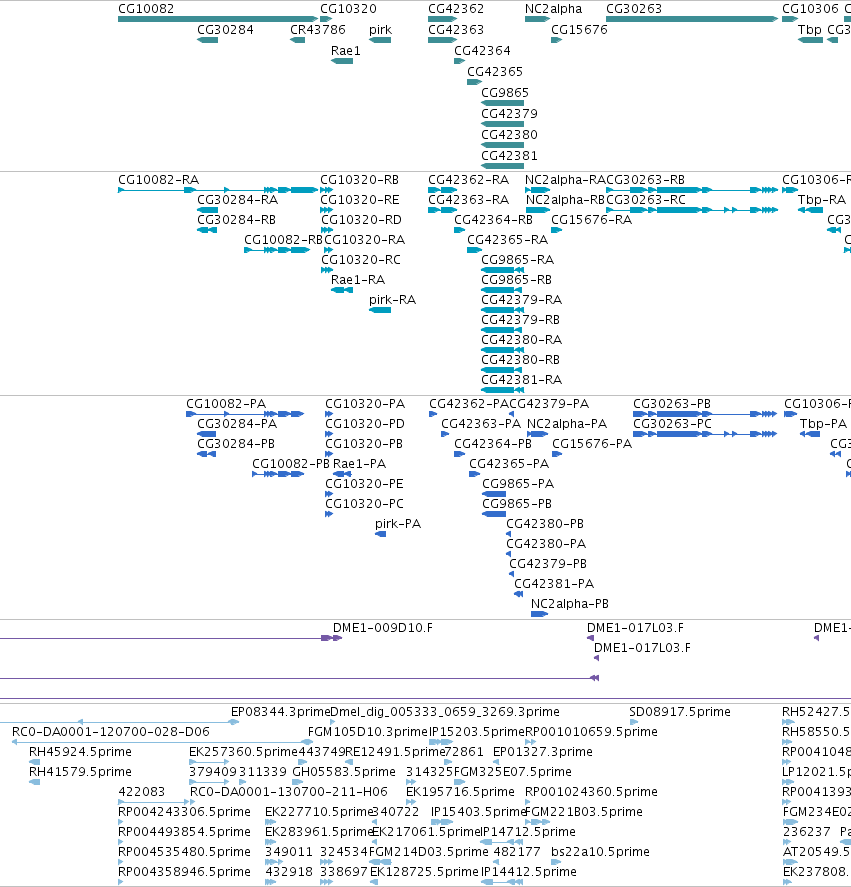Click protein CG42380-PB label
Image resolution: width=851 pixels, height=887 pixels.
pyautogui.click(x=545, y=524)
